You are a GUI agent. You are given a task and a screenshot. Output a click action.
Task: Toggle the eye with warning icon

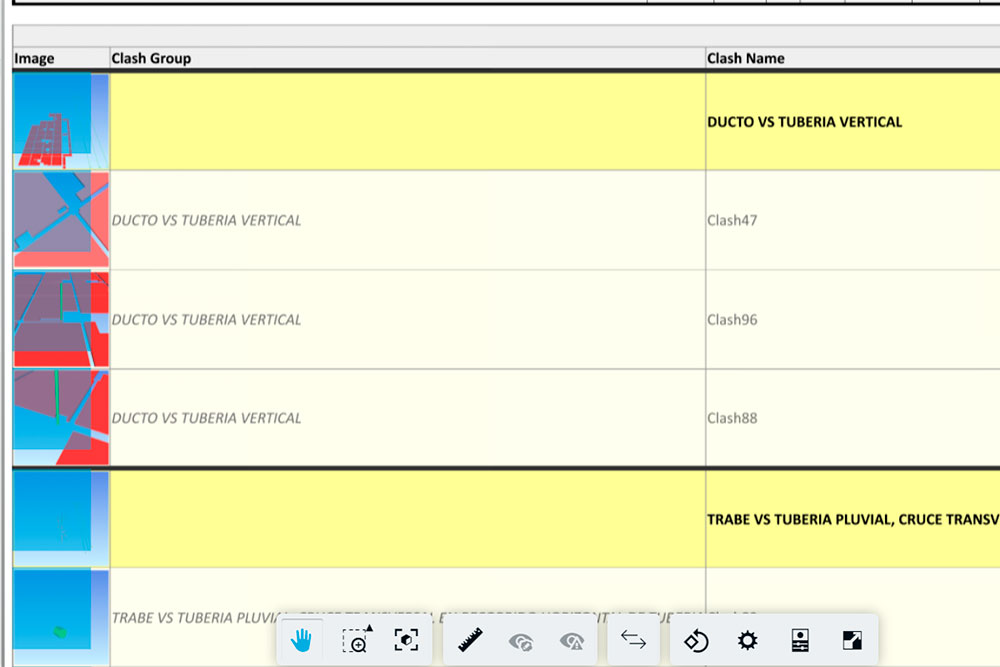pyautogui.click(x=571, y=641)
